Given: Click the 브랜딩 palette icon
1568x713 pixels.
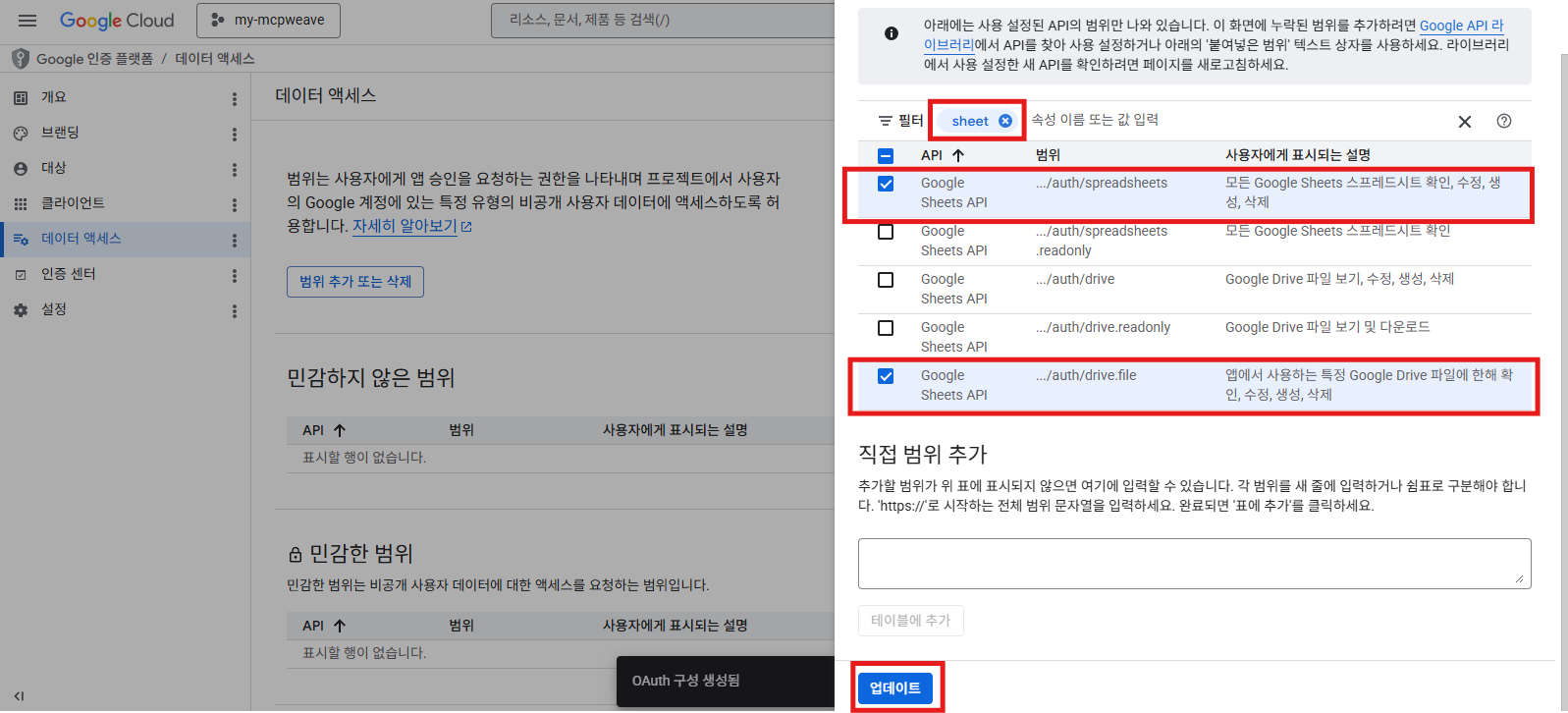Looking at the screenshot, I should click(21, 134).
